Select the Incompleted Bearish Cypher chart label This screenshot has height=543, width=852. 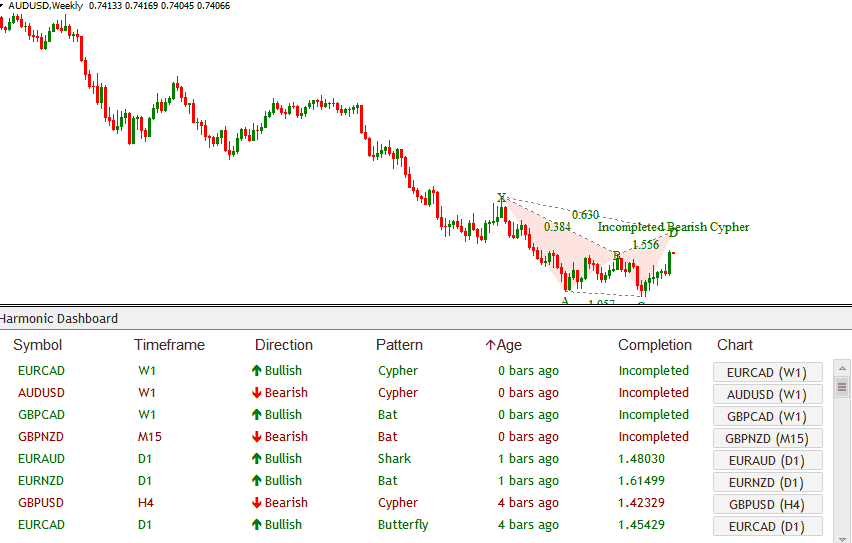(x=673, y=227)
